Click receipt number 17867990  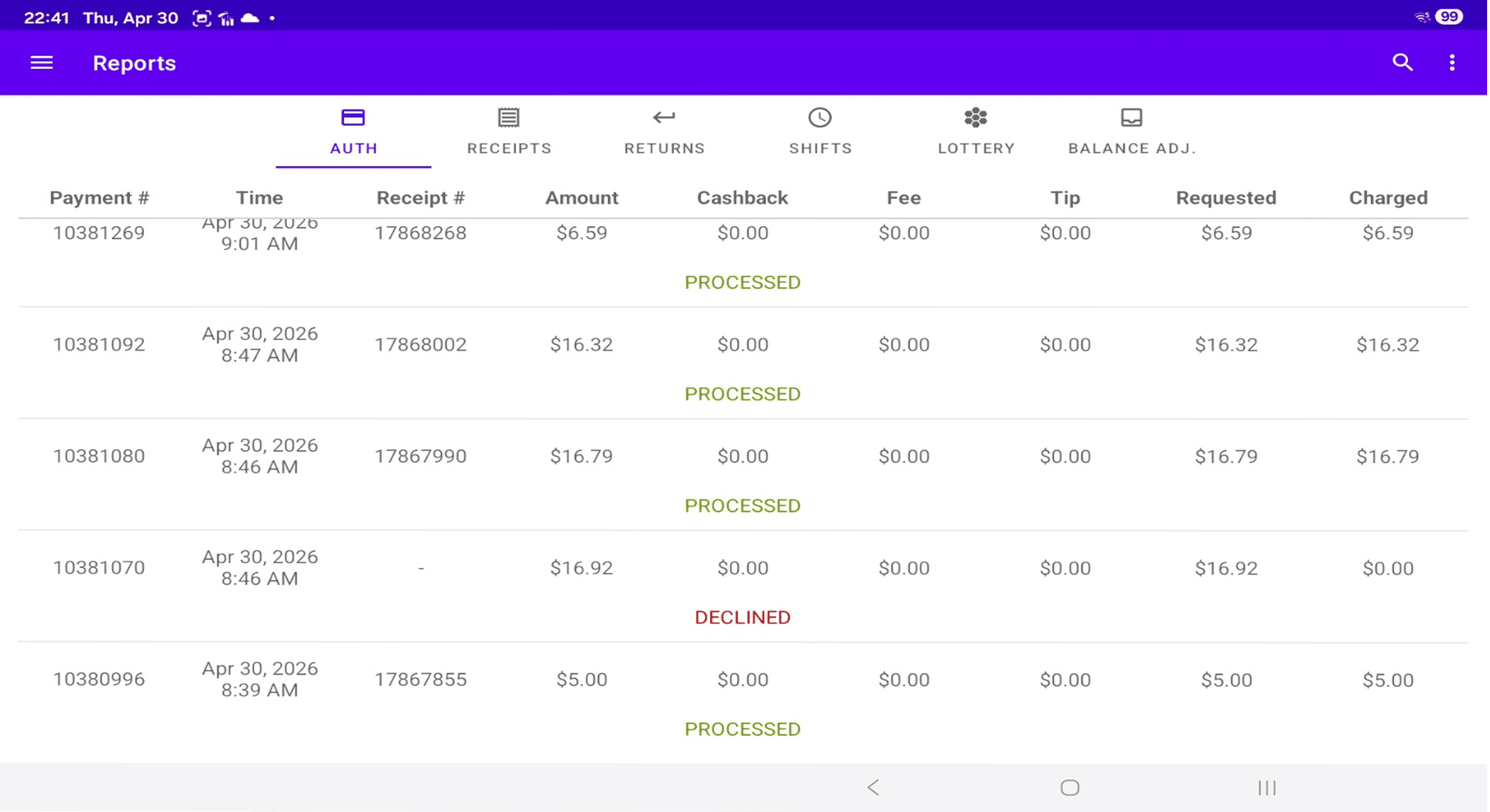(421, 456)
